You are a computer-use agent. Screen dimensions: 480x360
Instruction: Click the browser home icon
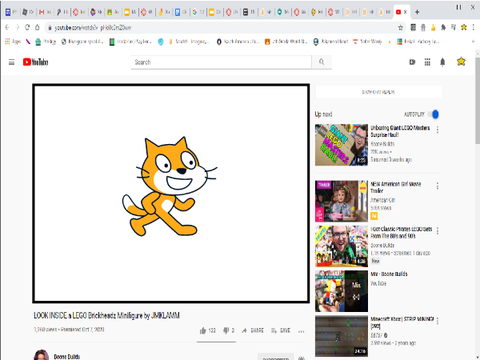[37, 27]
